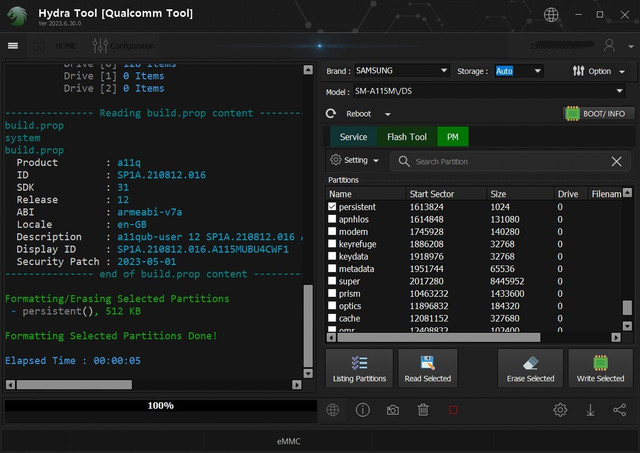This screenshot has width=640, height=453.
Task: Sort by the Size column header
Action: pyautogui.click(x=520, y=194)
